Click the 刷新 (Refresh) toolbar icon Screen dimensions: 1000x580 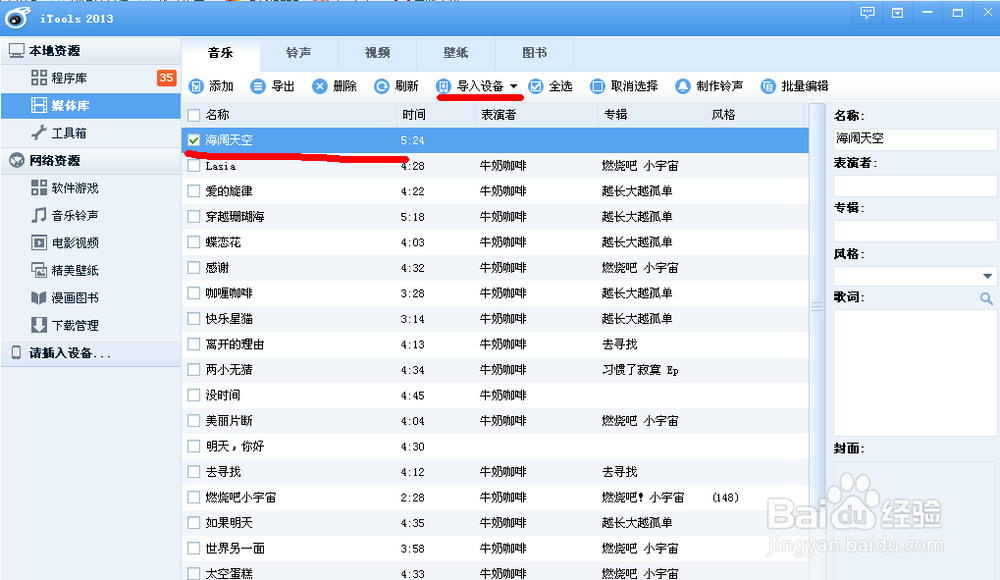point(381,86)
